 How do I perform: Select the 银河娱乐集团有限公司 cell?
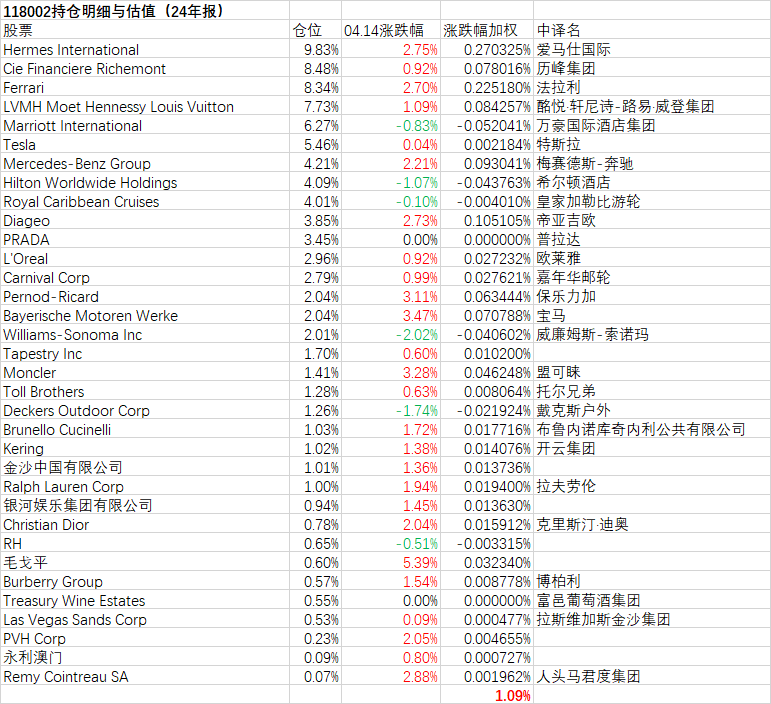[x=145, y=505]
